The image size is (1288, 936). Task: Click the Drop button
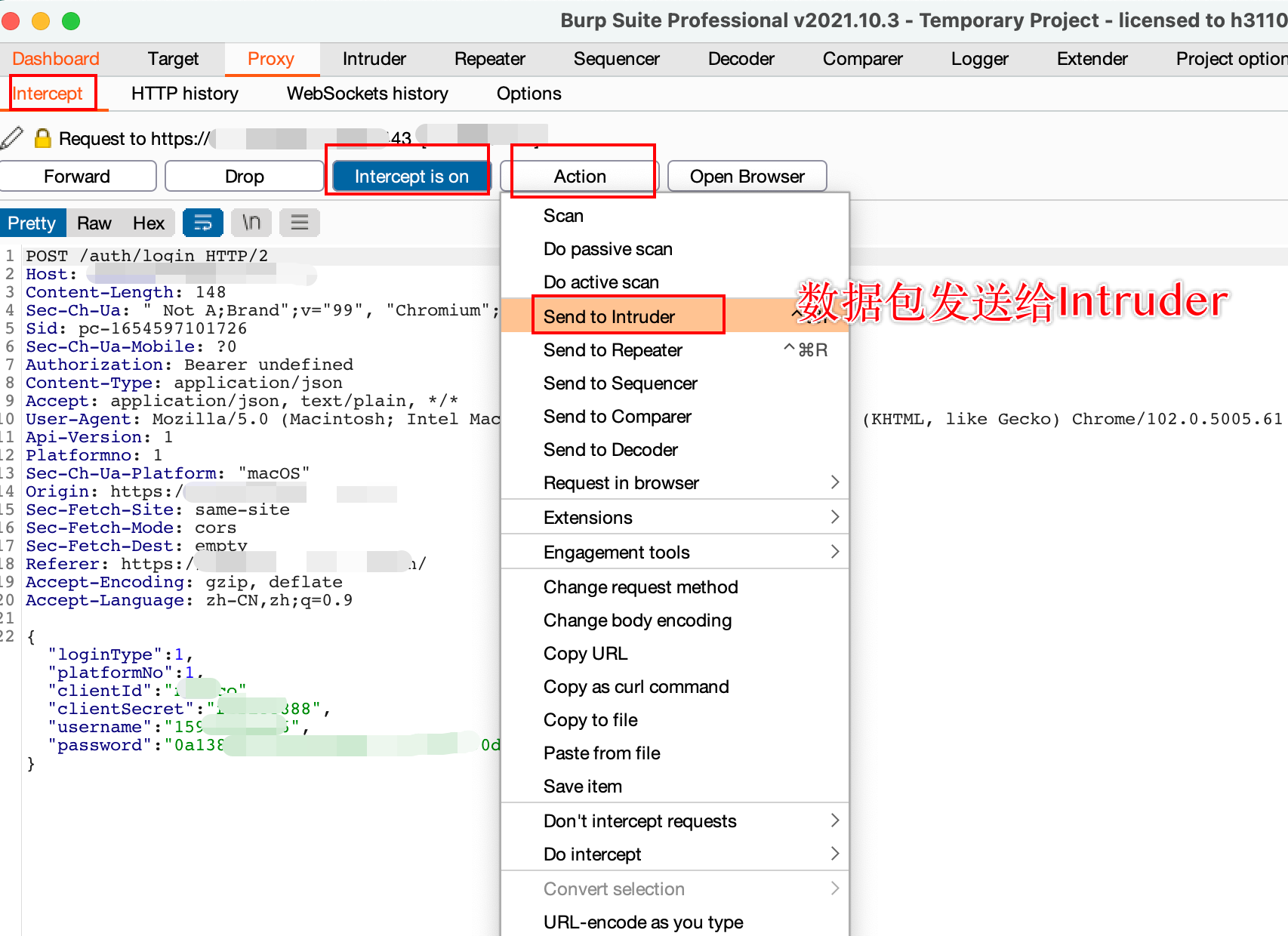coord(245,177)
